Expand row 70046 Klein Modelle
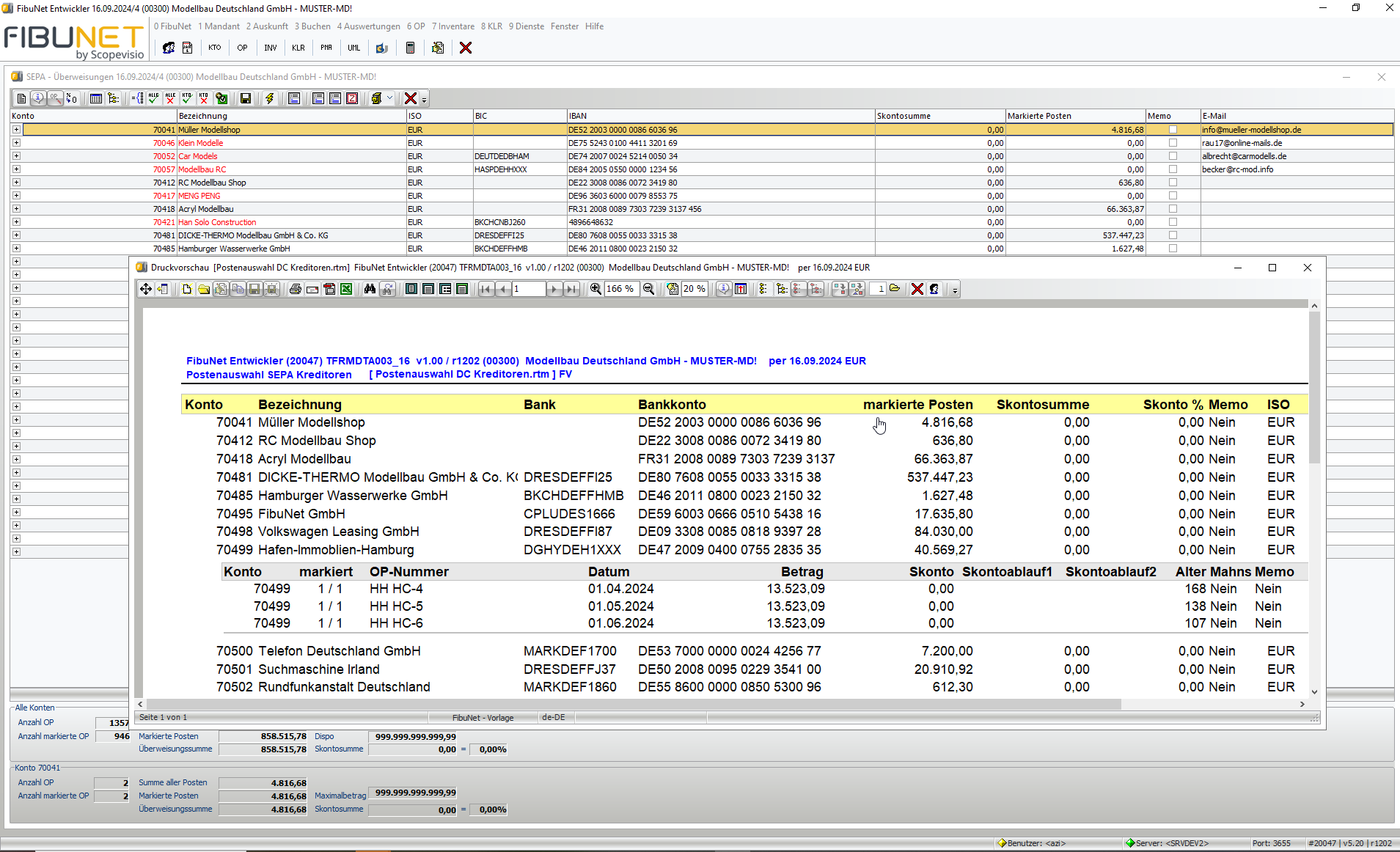The height and width of the screenshot is (852, 1400). point(16,143)
